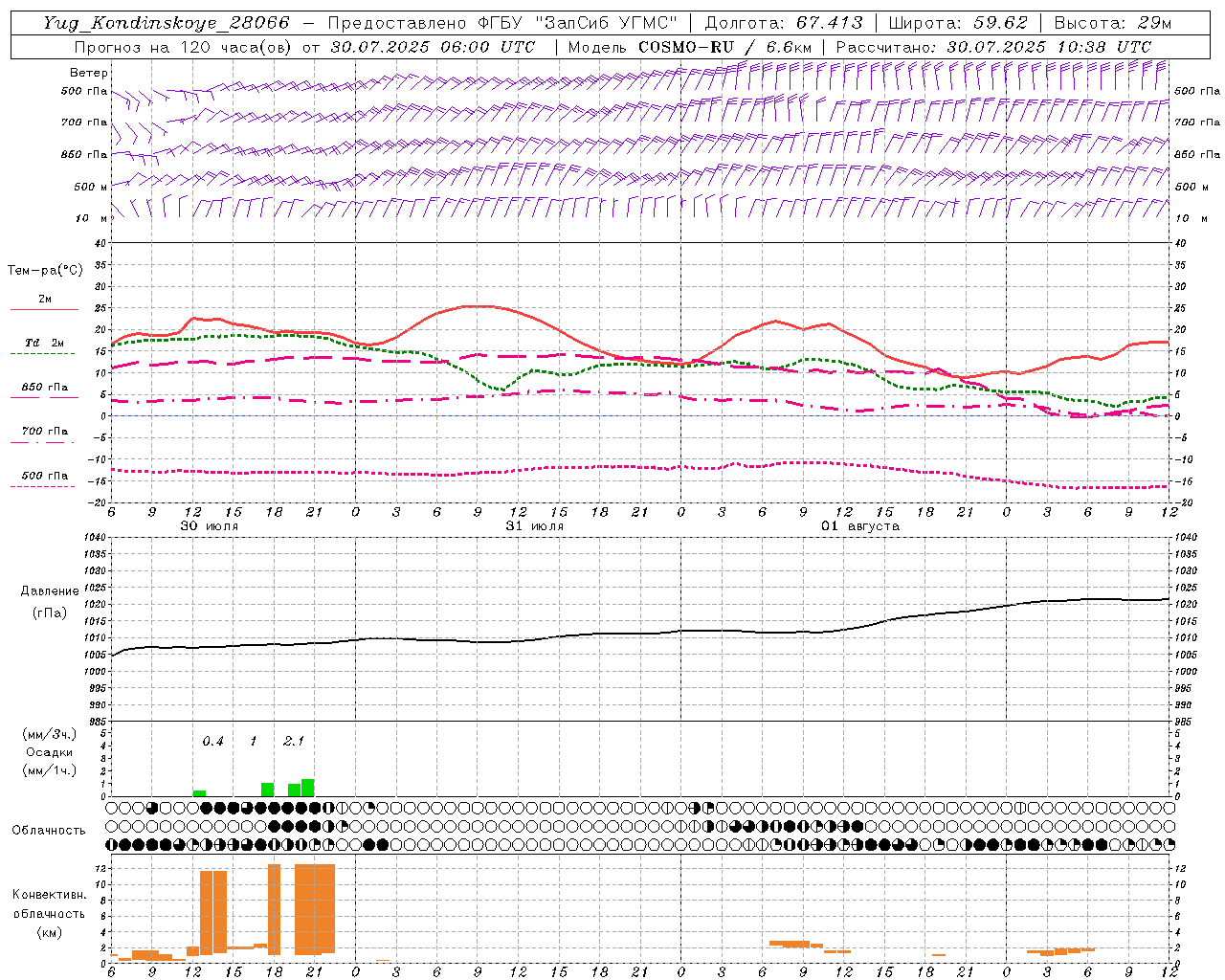Click the 30 июля date label

tap(210, 526)
